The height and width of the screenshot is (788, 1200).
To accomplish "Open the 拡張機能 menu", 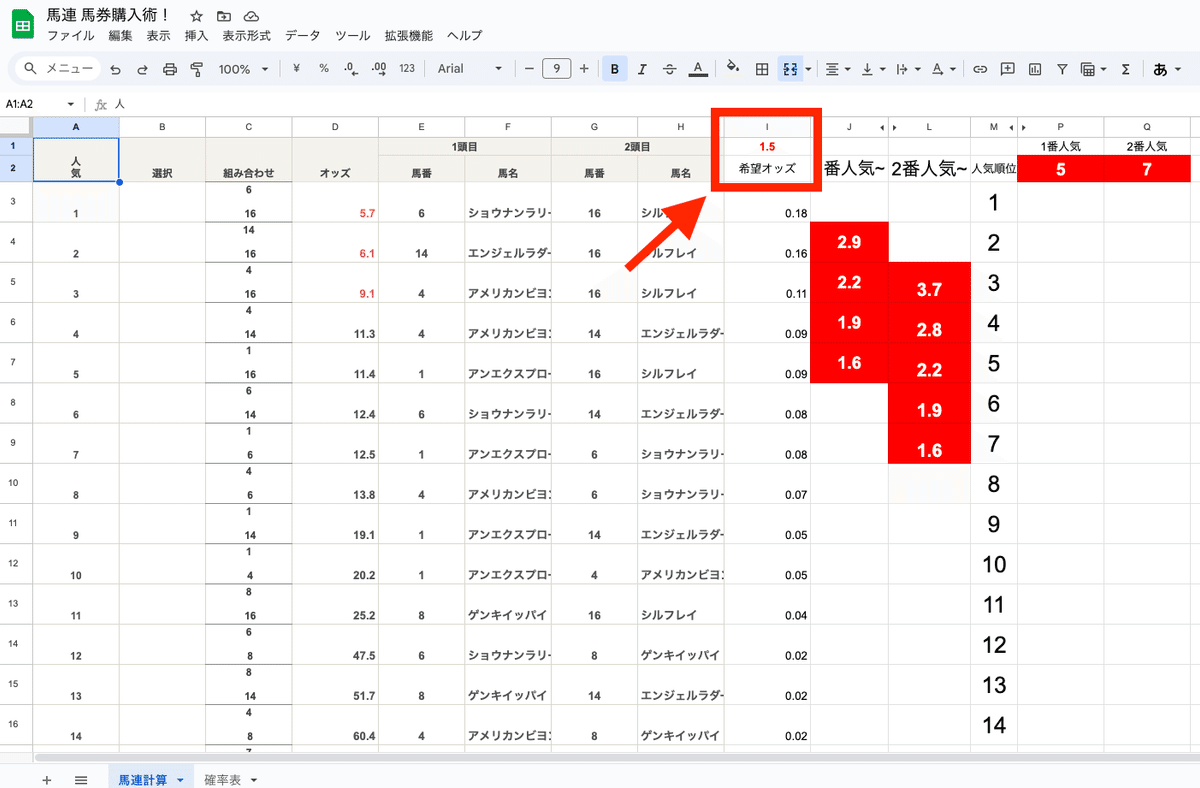I will tap(409, 36).
